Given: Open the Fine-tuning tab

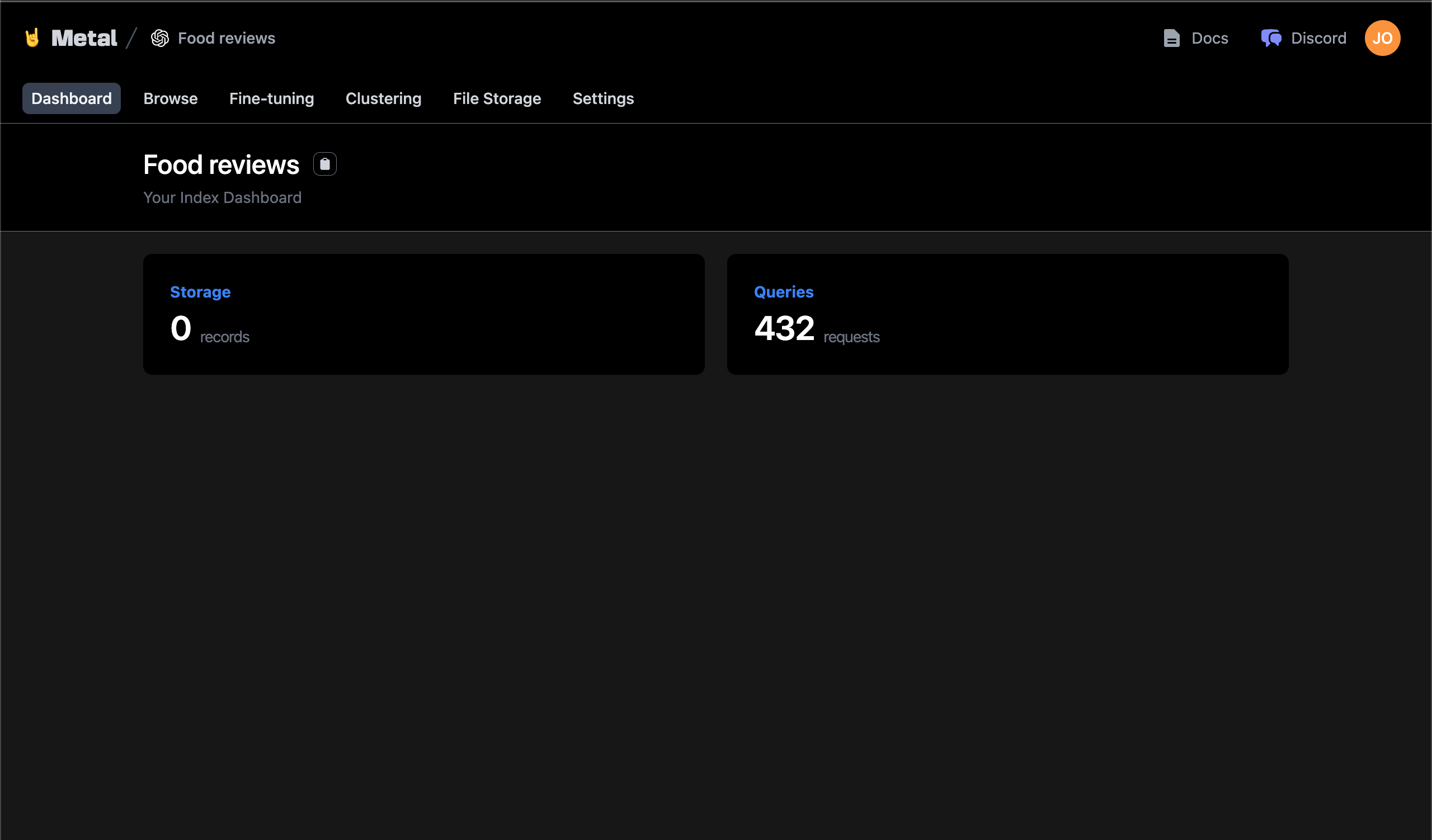Looking at the screenshot, I should (271, 98).
